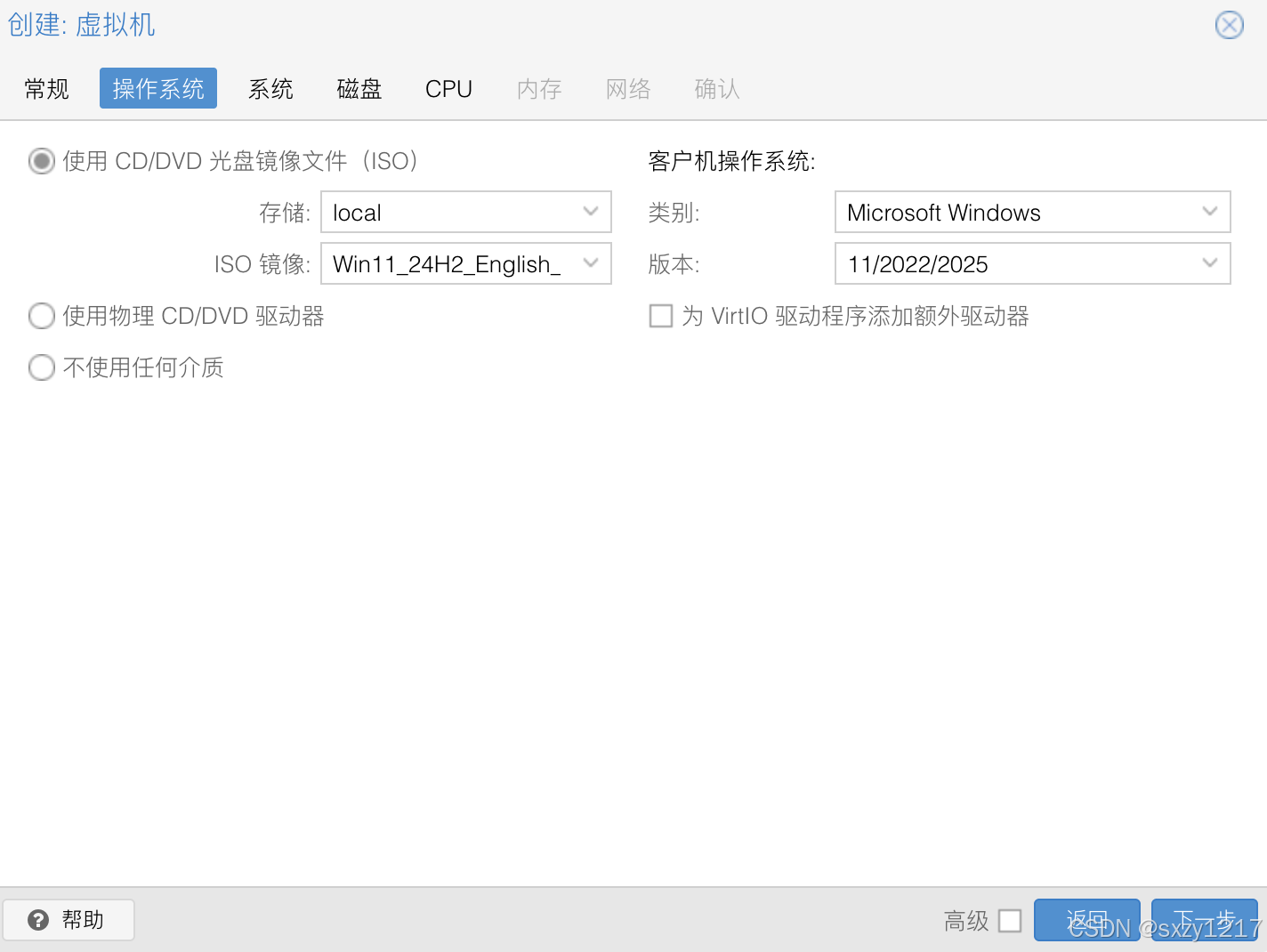Select the 操作系统 tab
Image resolution: width=1267 pixels, height=952 pixels.
pos(157,88)
